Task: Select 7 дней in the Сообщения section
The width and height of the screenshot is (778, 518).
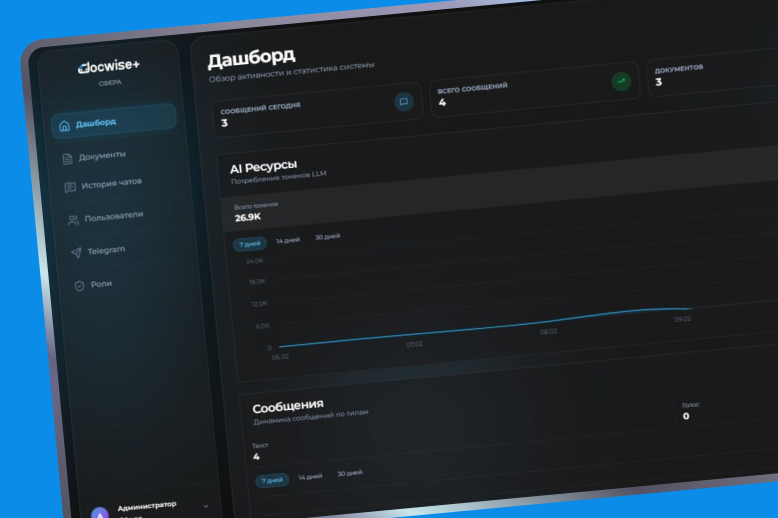Action: tap(271, 480)
